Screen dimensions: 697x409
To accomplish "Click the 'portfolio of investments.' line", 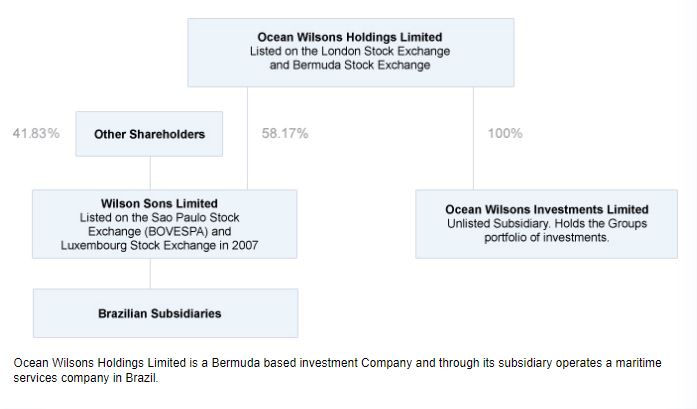I will pos(547,237).
